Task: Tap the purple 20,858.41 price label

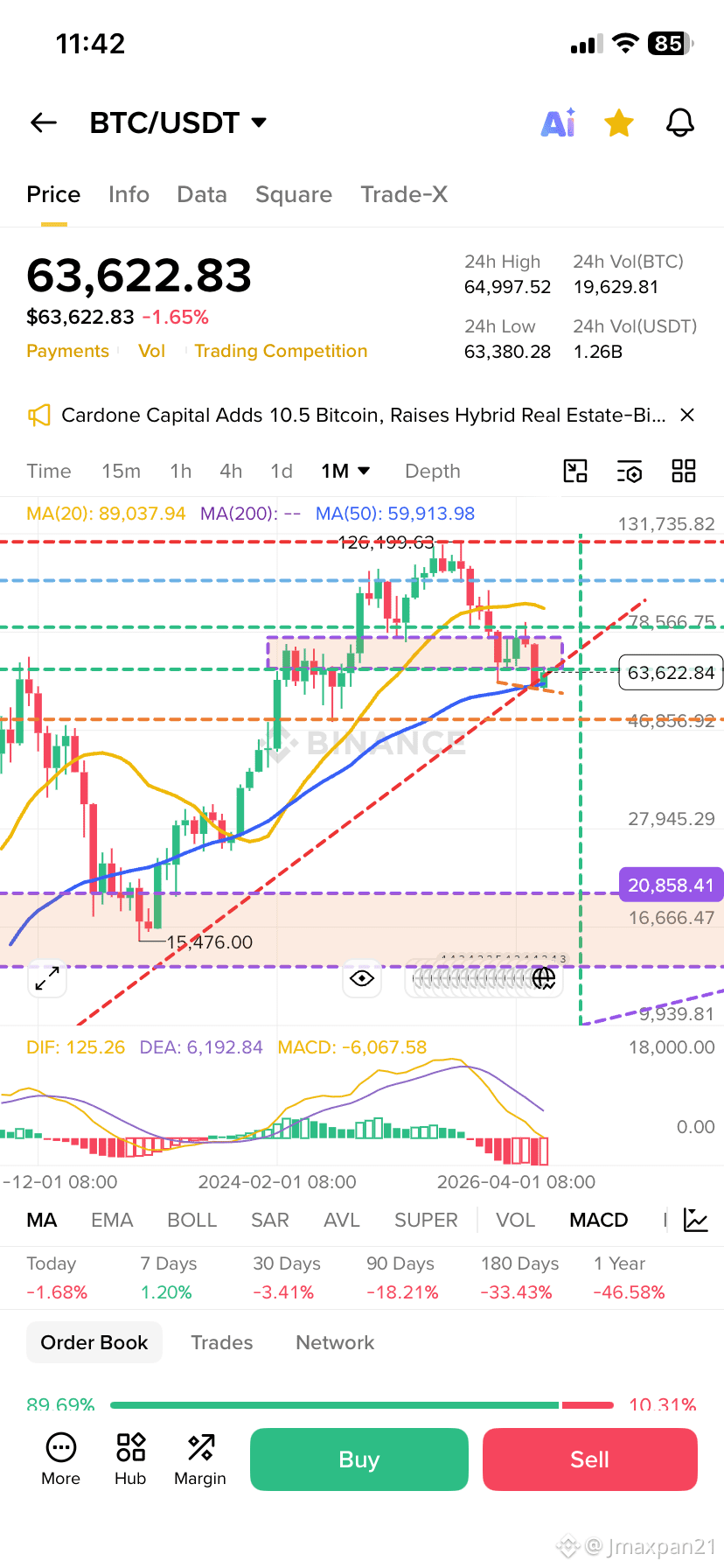Action: (x=671, y=885)
